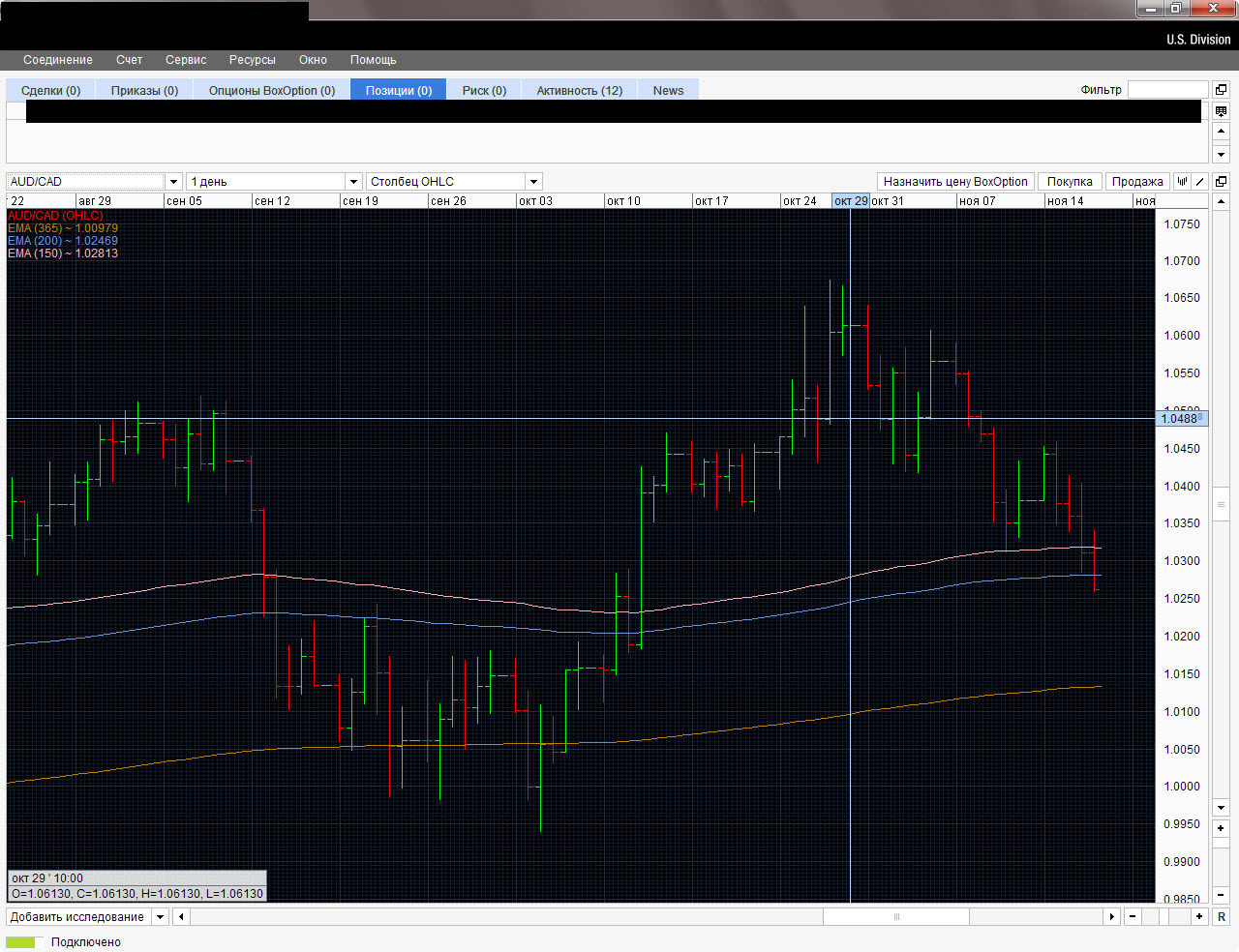1239x952 pixels.
Task: Open the Окно menu
Action: (313, 60)
